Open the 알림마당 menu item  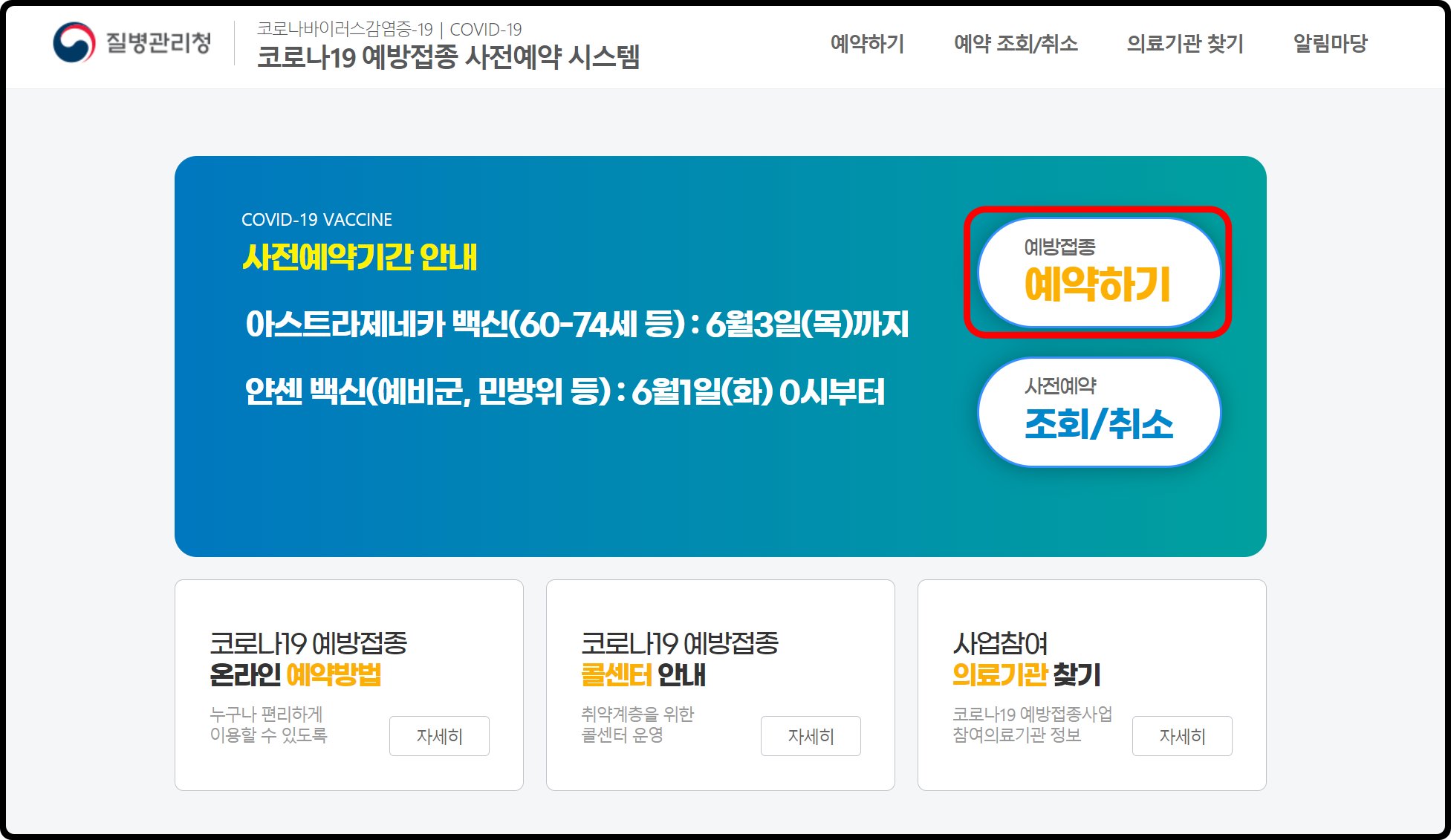[x=1330, y=45]
